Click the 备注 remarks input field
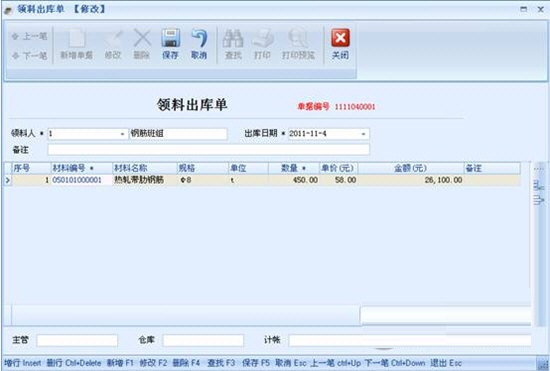This screenshot has width=550, height=371. 208,149
